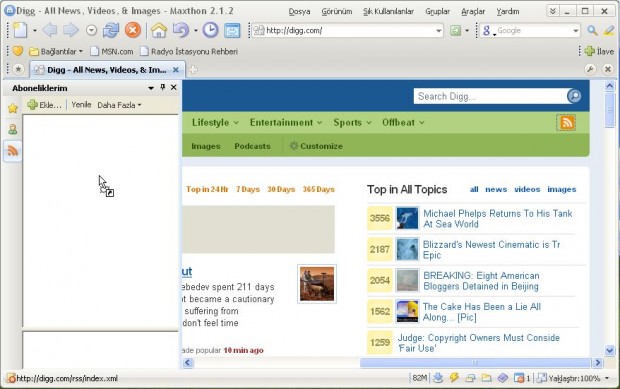
Task: Click the orange RSS icon on Digg page
Action: point(566,123)
